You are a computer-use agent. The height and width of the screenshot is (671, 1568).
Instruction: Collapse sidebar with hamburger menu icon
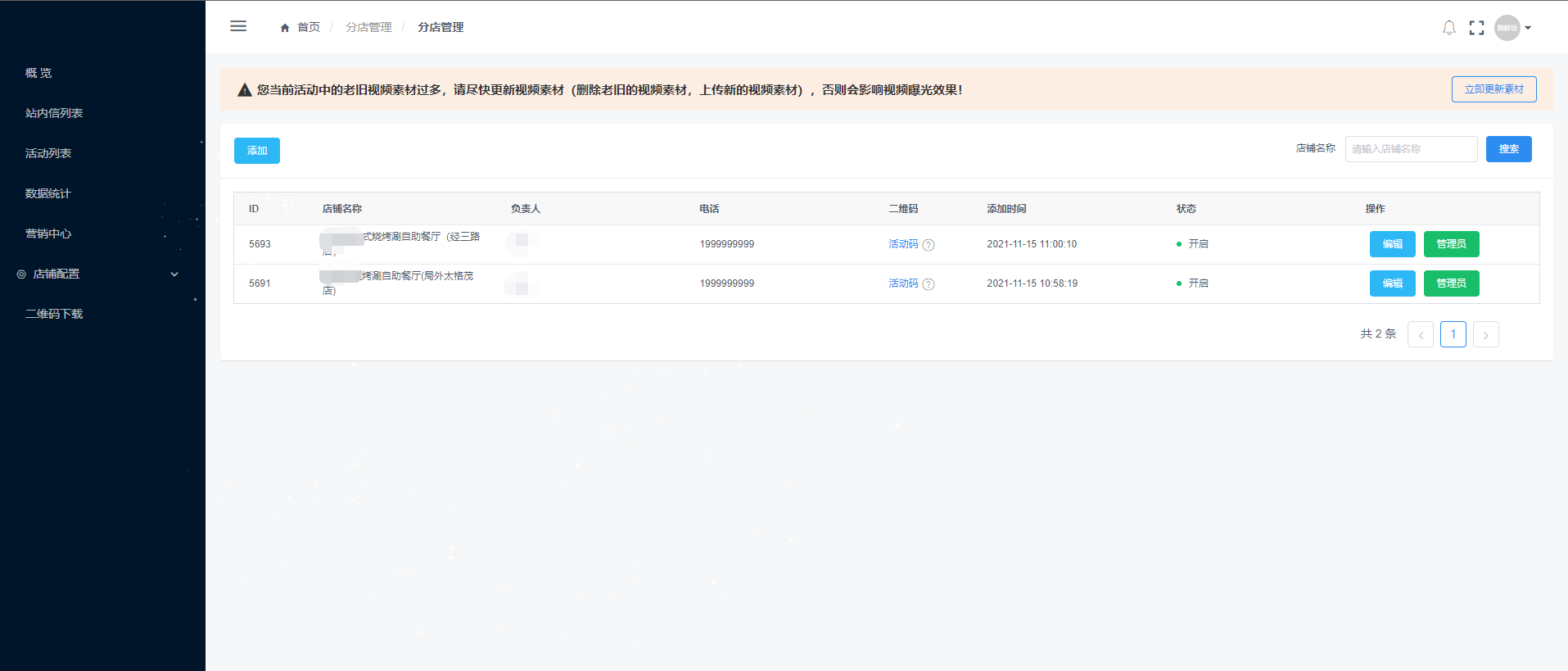pyautogui.click(x=238, y=26)
